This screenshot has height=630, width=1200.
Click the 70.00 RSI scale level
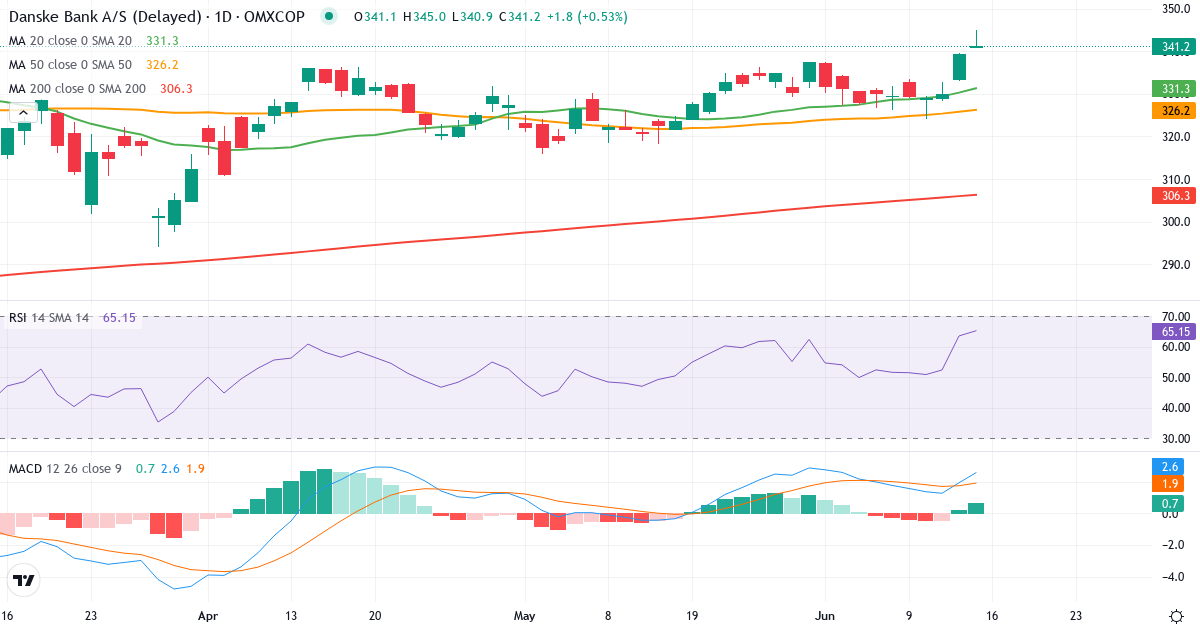[x=1175, y=317]
